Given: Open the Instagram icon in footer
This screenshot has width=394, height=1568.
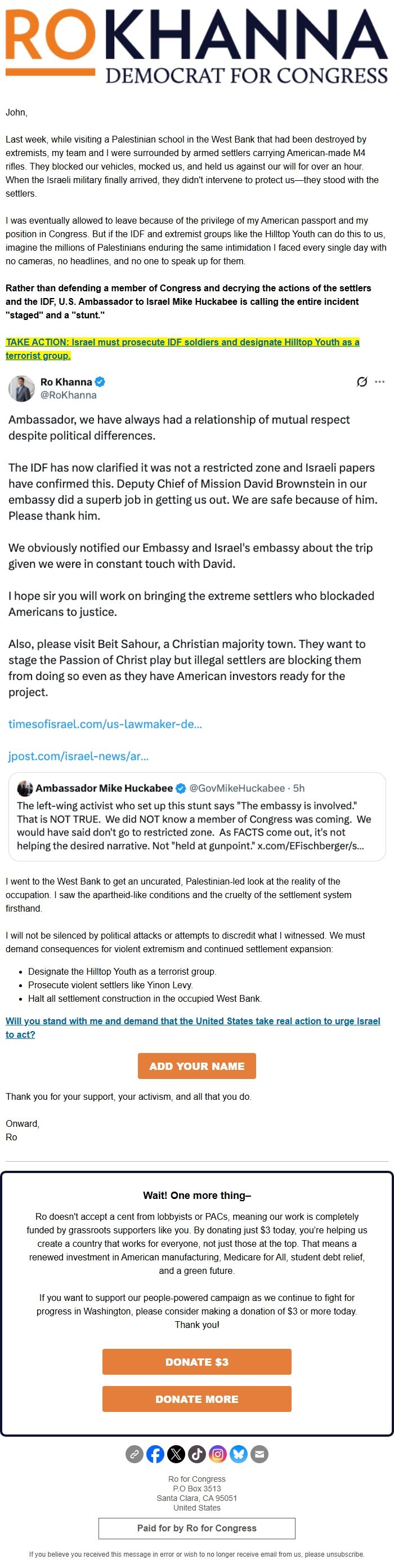Looking at the screenshot, I should coord(218,1454).
